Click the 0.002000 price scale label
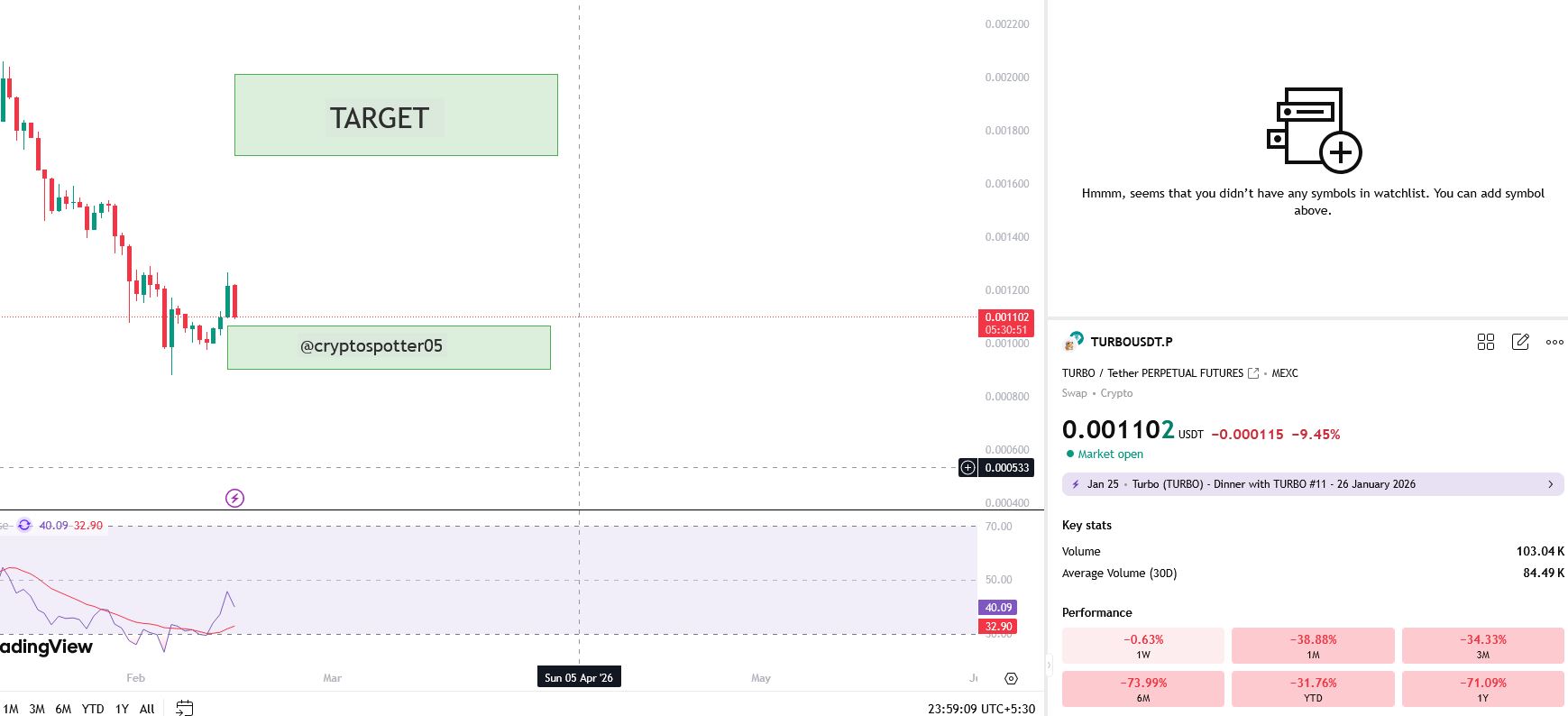 tap(1007, 78)
